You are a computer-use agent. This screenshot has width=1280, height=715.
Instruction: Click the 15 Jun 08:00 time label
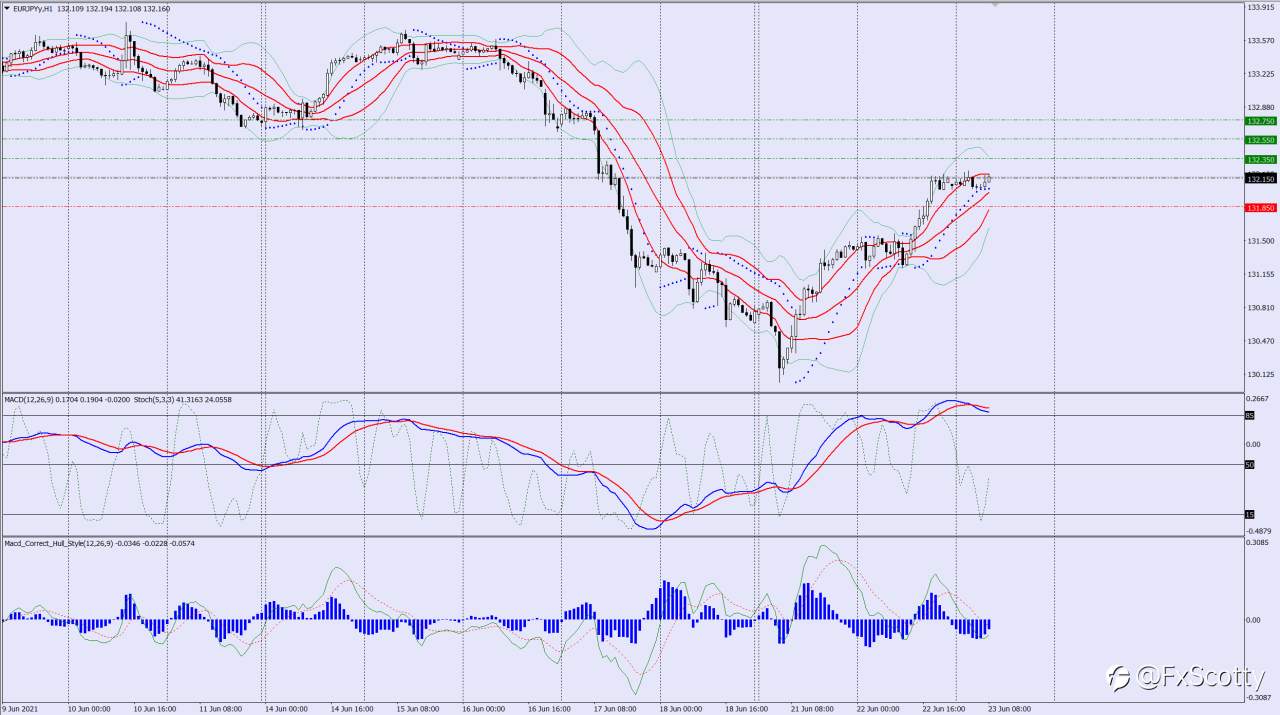point(417,708)
